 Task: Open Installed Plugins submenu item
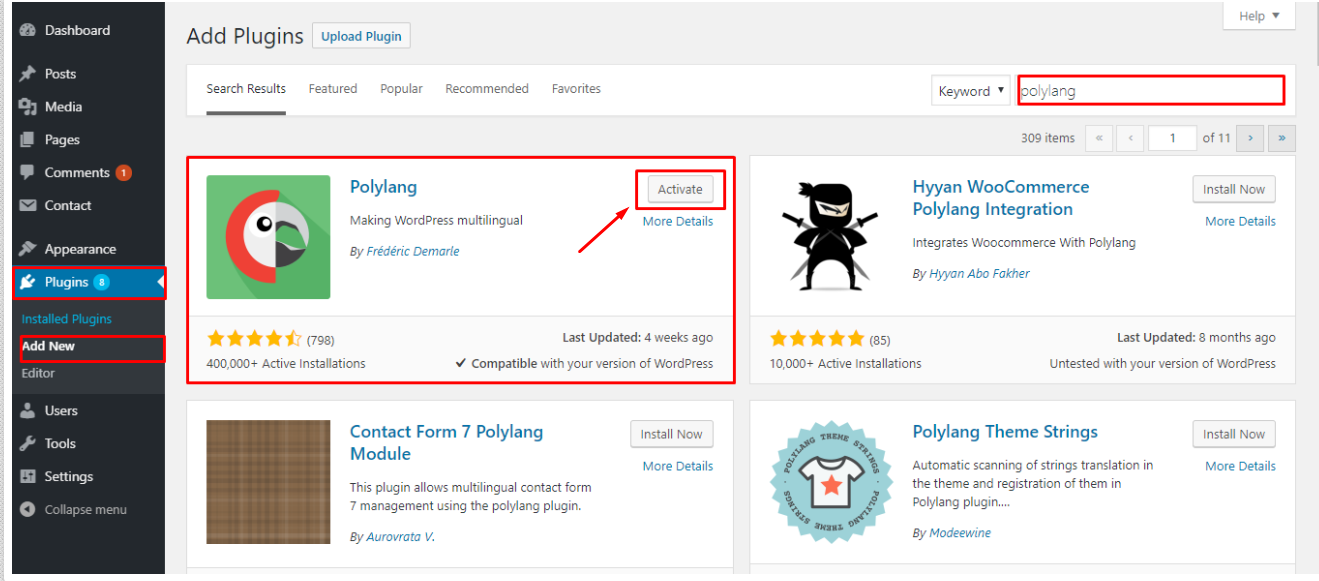[x=67, y=319]
